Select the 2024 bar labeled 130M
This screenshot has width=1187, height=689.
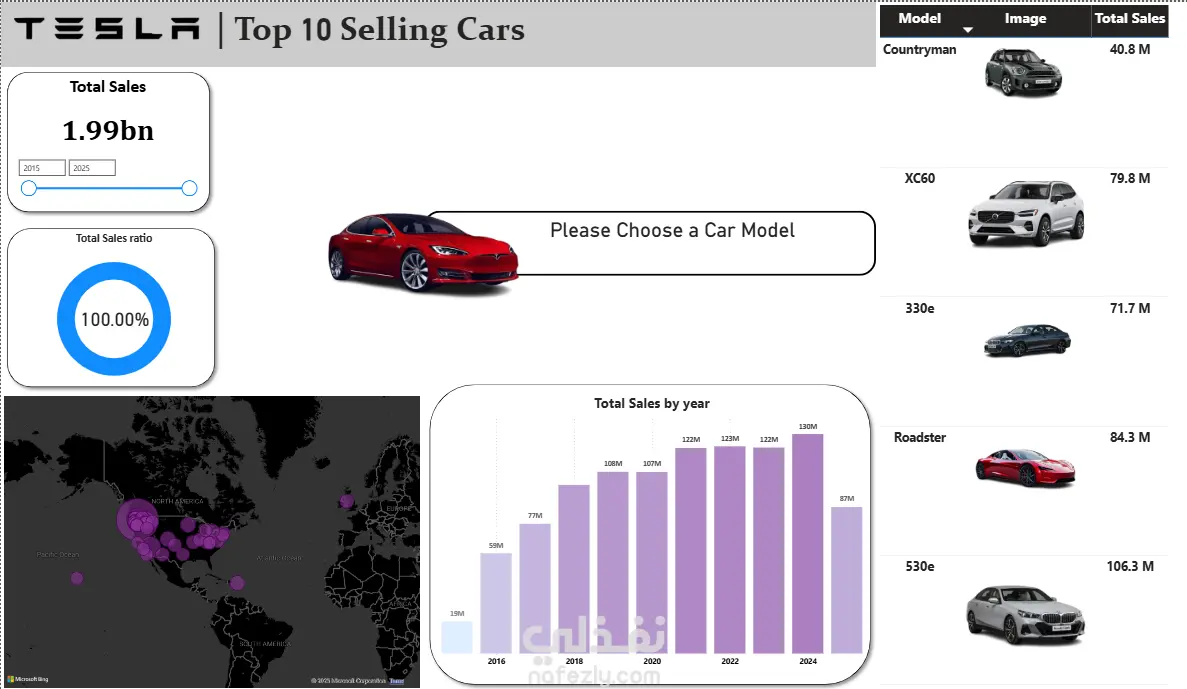pyautogui.click(x=808, y=544)
